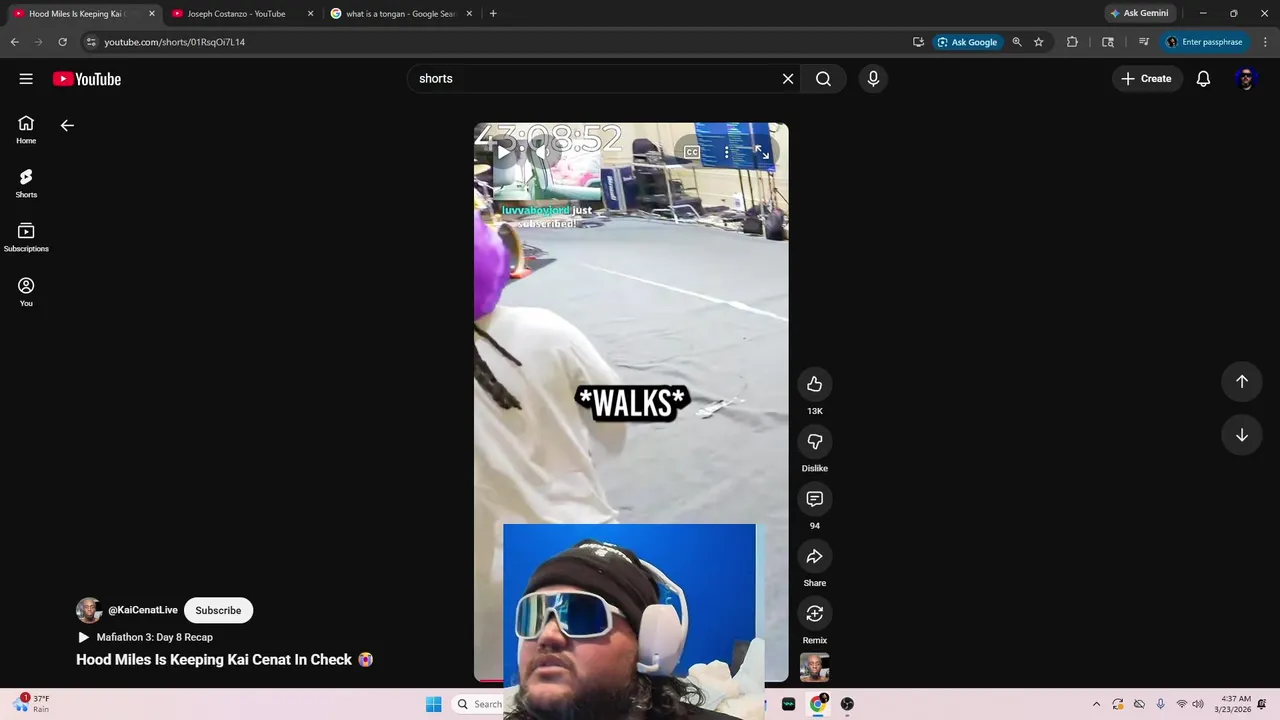Expand the Short to fullscreen
This screenshot has width=1280, height=720.
coord(762,152)
